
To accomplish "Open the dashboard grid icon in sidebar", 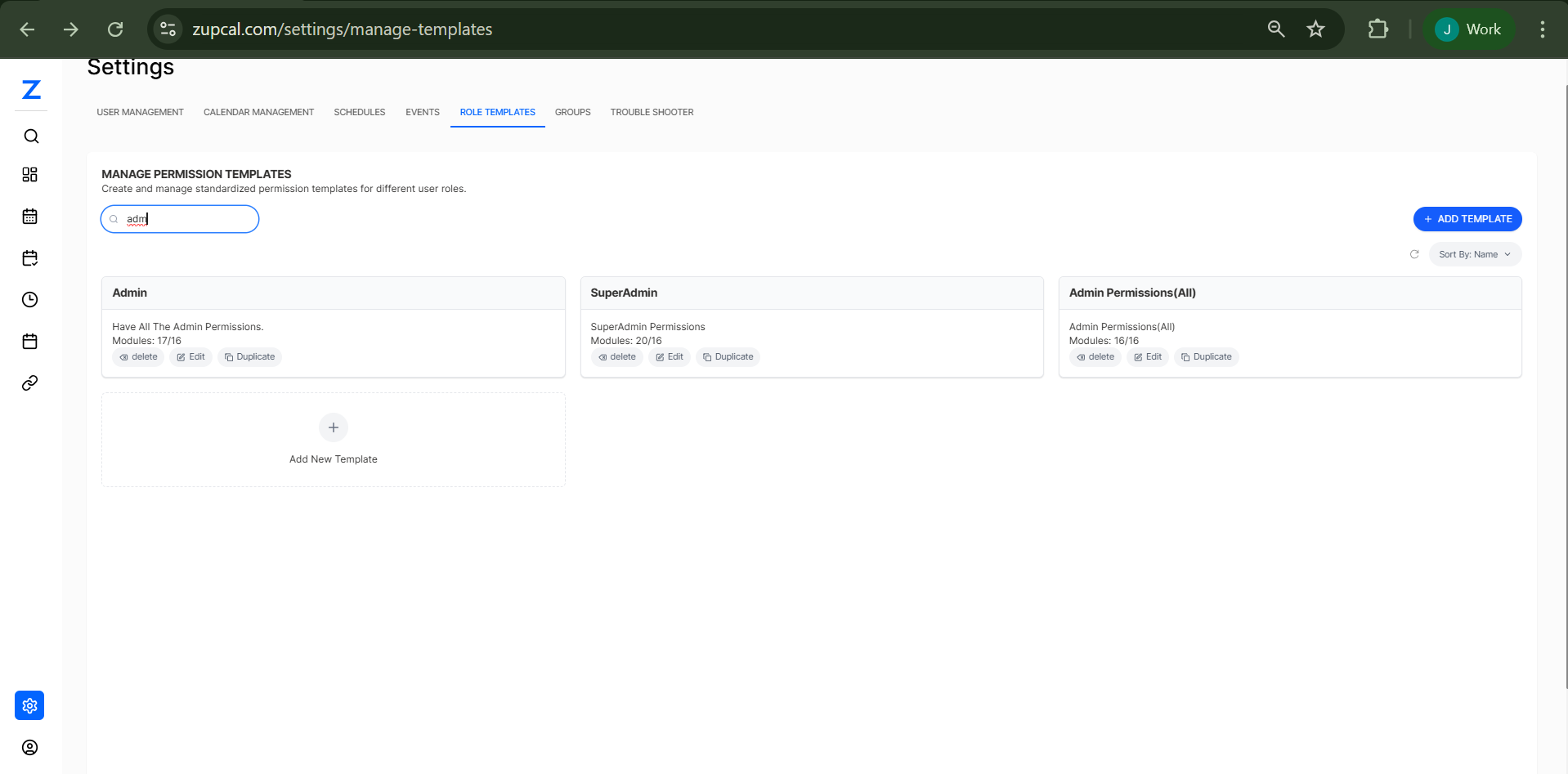I will click(x=30, y=175).
